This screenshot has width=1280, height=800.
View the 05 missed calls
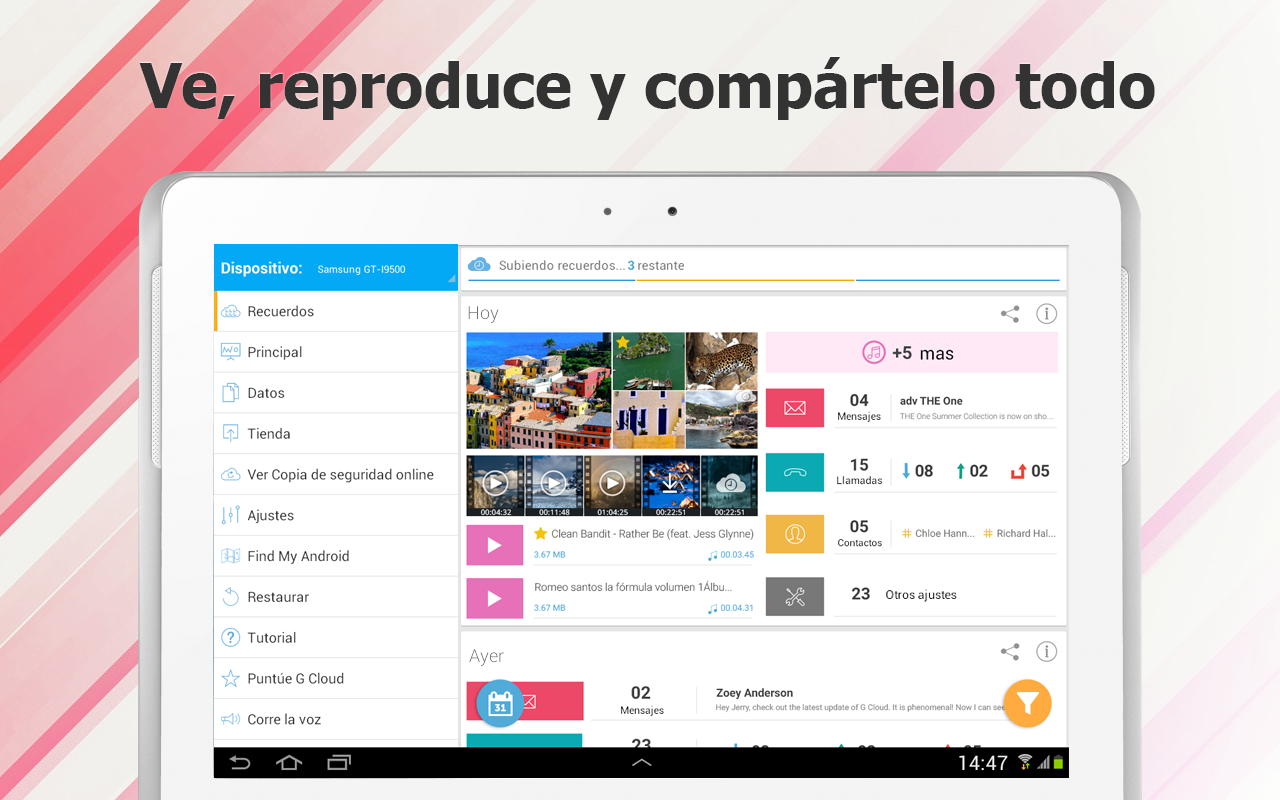[1030, 471]
